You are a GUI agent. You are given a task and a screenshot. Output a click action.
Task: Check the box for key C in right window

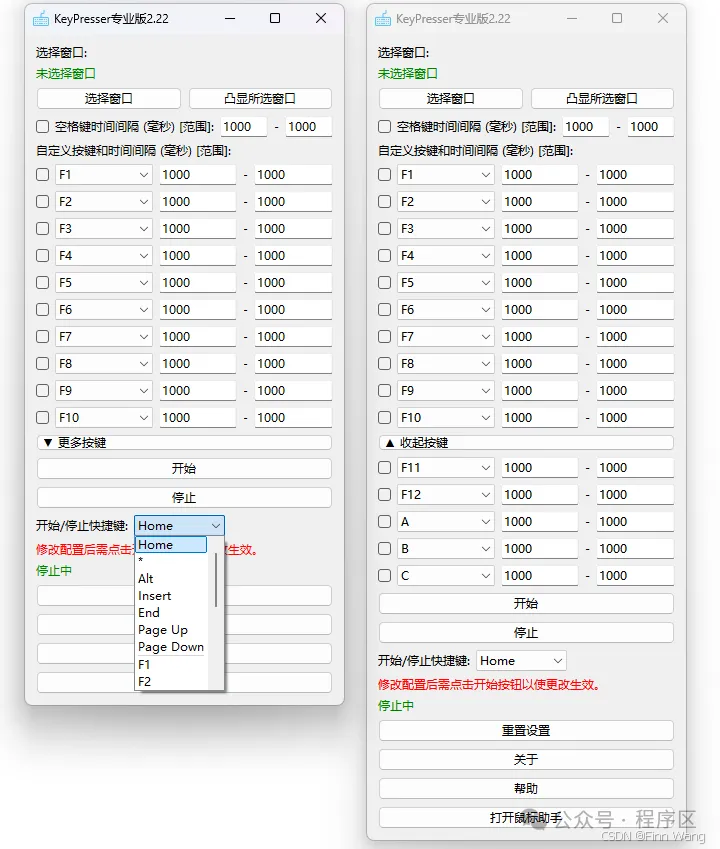[384, 576]
